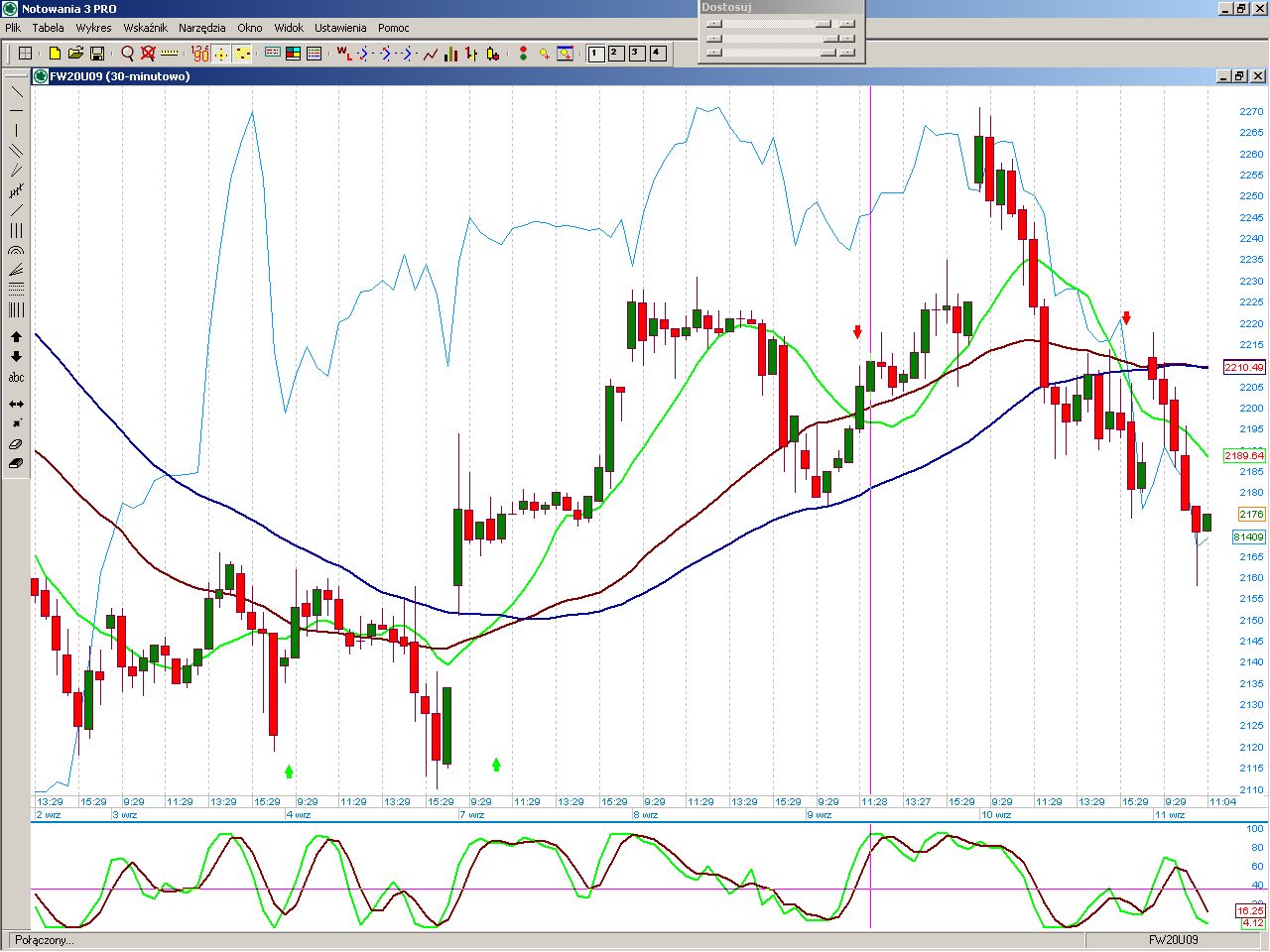This screenshot has width=1270, height=952.
Task: Click the zoom-window magnifier icon
Action: pos(566,53)
